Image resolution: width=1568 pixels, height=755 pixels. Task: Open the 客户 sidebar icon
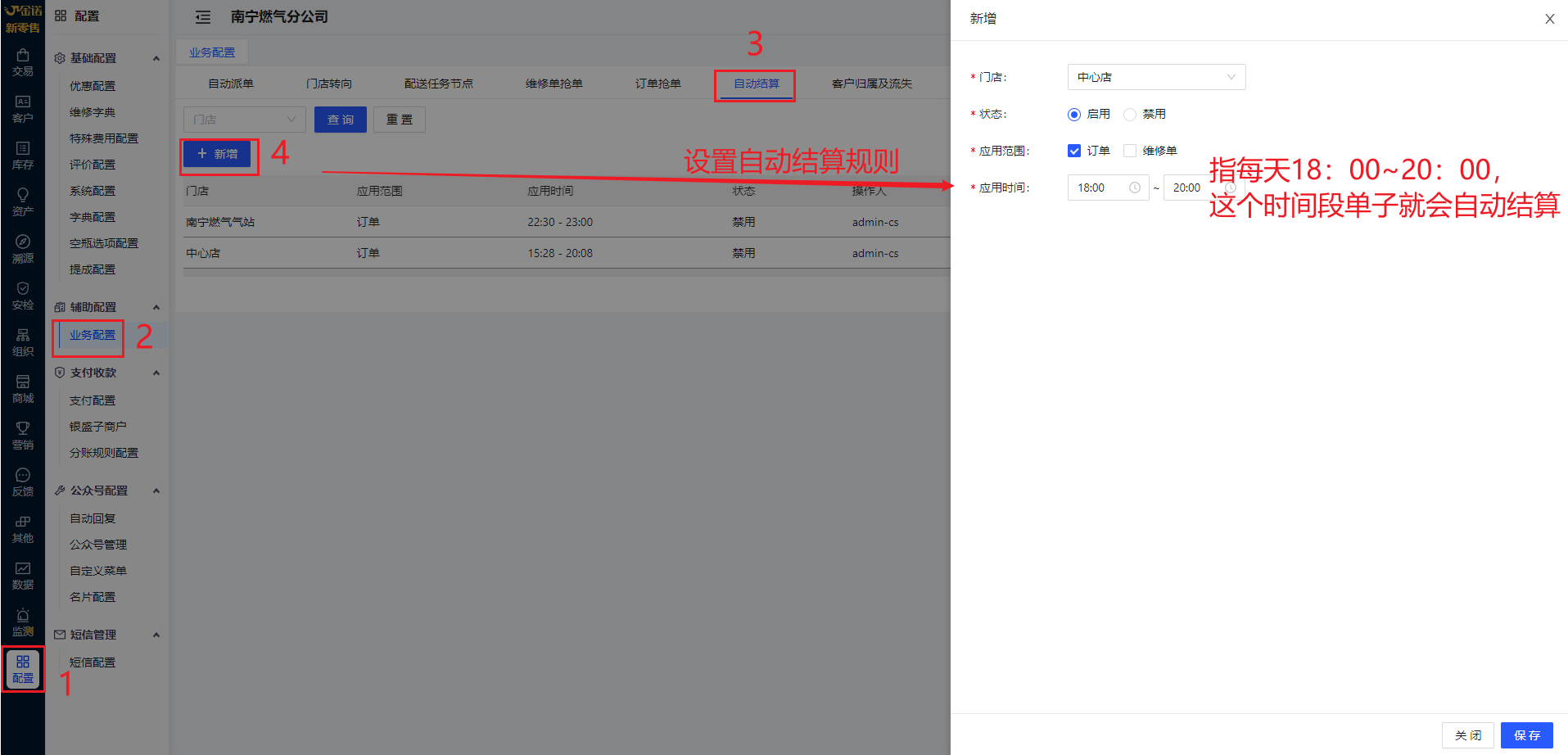click(23, 109)
